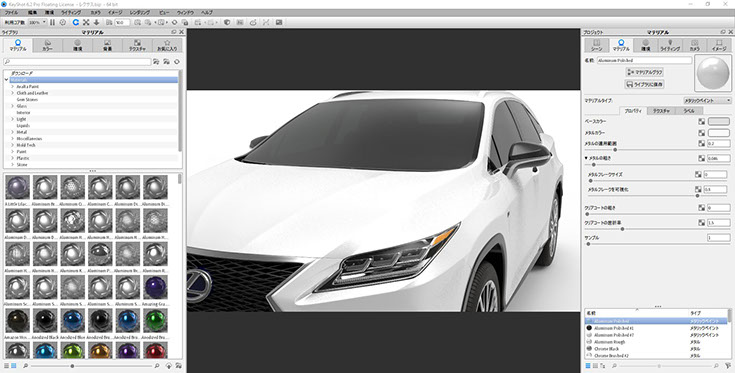Click texture icon beside ベースカラー

click(701, 121)
